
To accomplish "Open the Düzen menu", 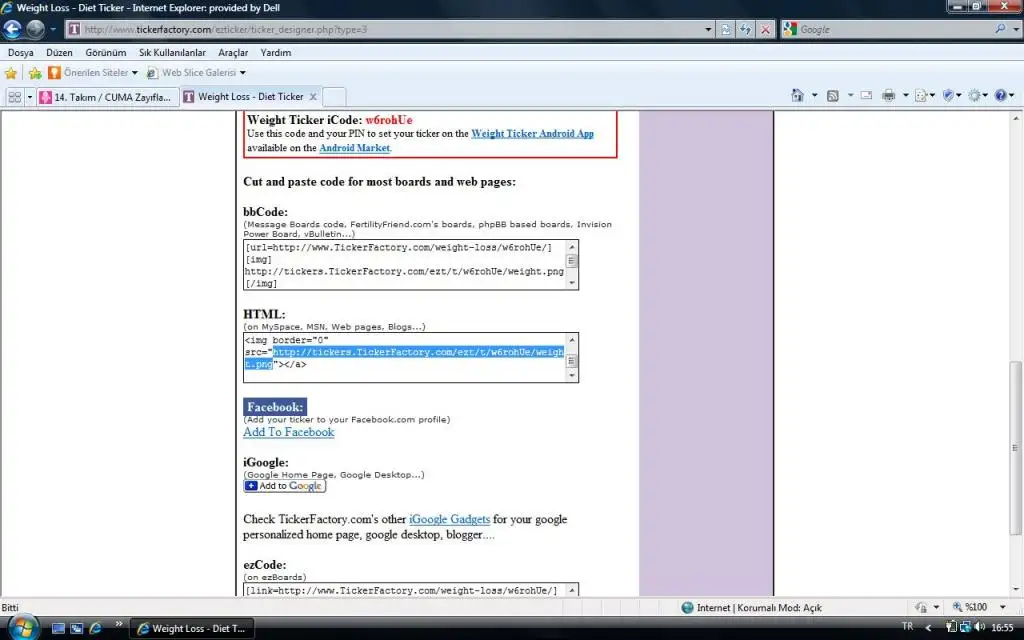I will pos(59,52).
